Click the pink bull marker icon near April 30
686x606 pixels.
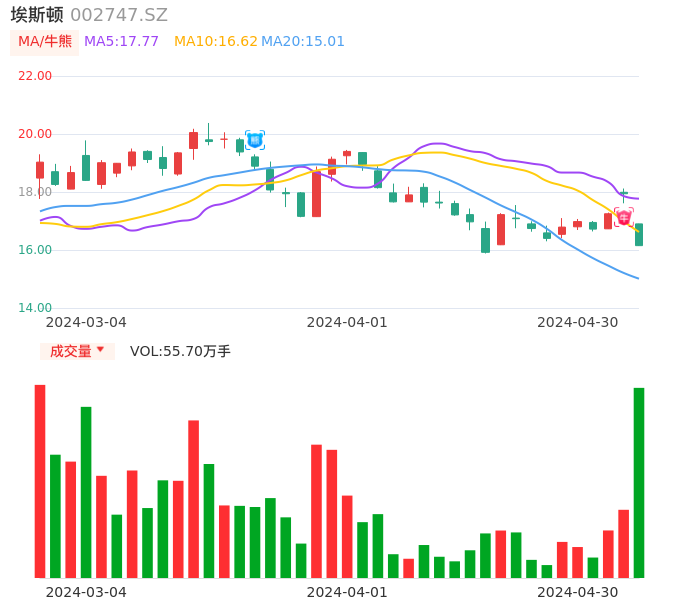(x=624, y=217)
